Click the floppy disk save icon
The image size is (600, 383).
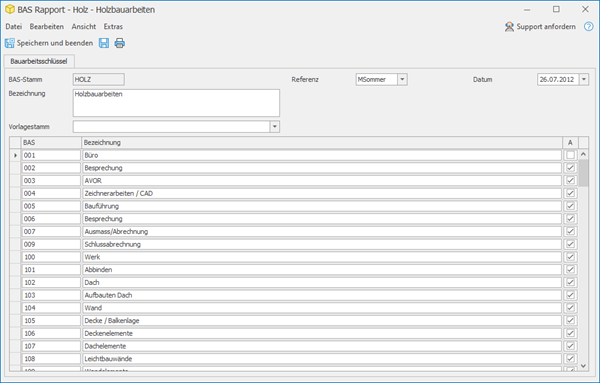(x=104, y=43)
